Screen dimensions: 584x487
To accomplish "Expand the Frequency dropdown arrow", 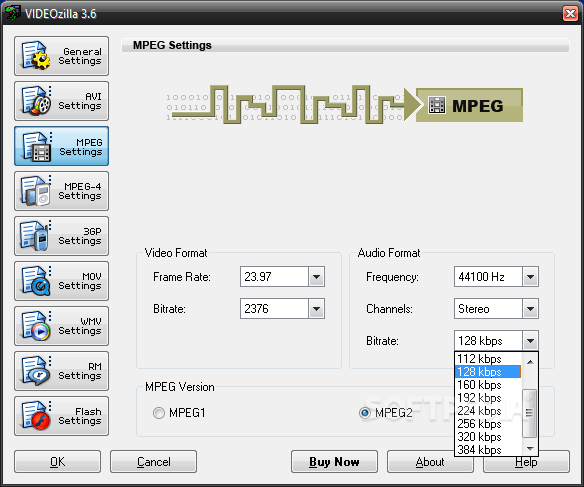I will click(x=530, y=277).
